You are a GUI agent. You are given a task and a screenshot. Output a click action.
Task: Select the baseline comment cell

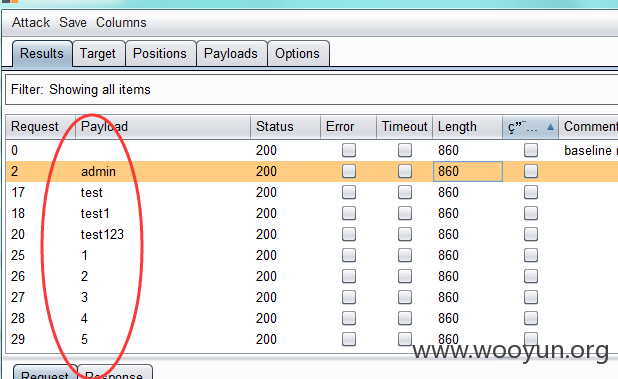588,150
